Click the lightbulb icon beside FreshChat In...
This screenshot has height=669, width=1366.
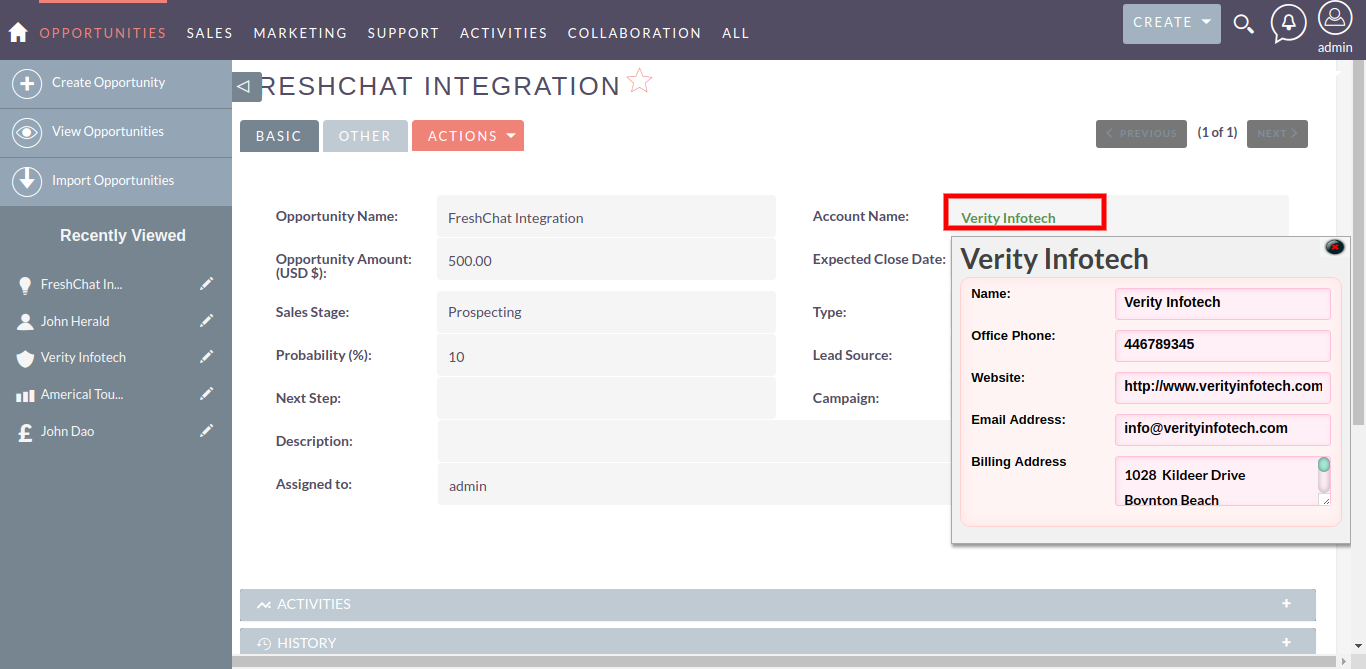[x=25, y=285]
